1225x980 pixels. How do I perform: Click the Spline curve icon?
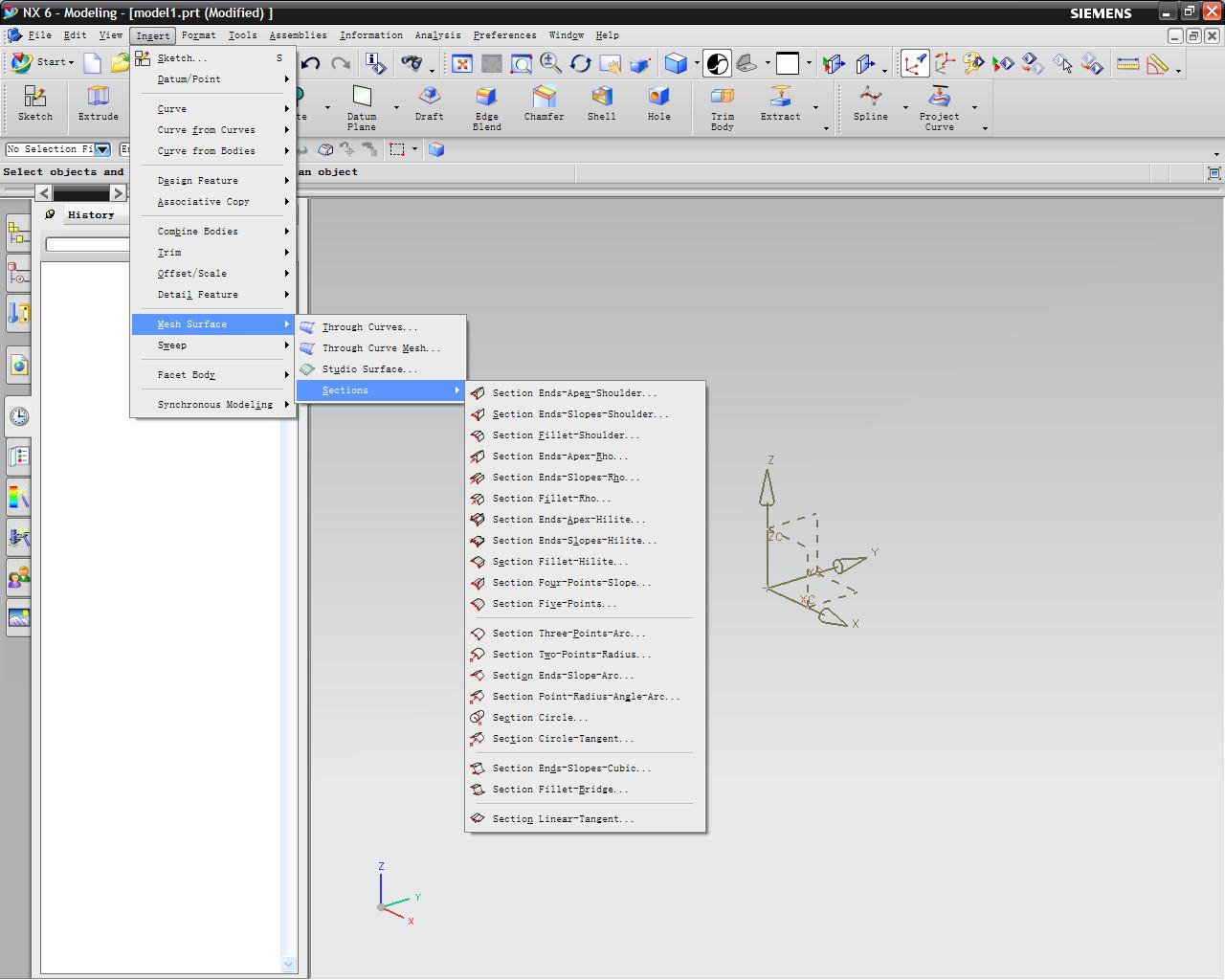[870, 103]
